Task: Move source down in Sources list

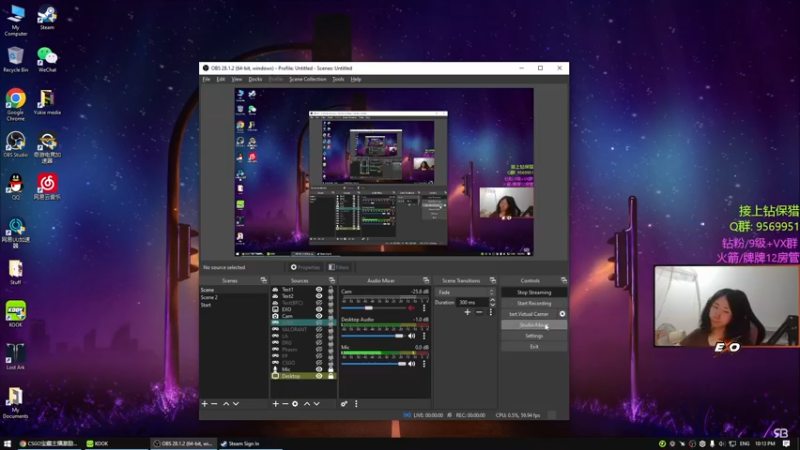Action: [x=317, y=404]
